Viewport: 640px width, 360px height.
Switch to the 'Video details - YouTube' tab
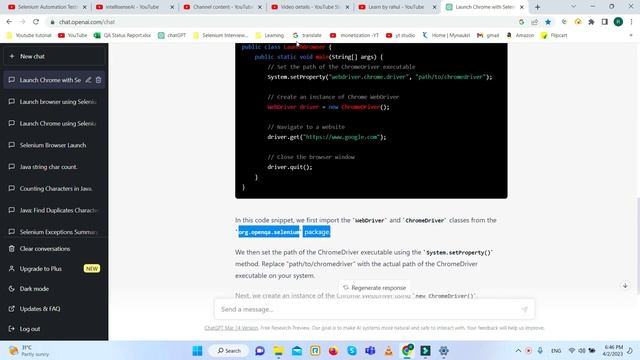tap(310, 7)
